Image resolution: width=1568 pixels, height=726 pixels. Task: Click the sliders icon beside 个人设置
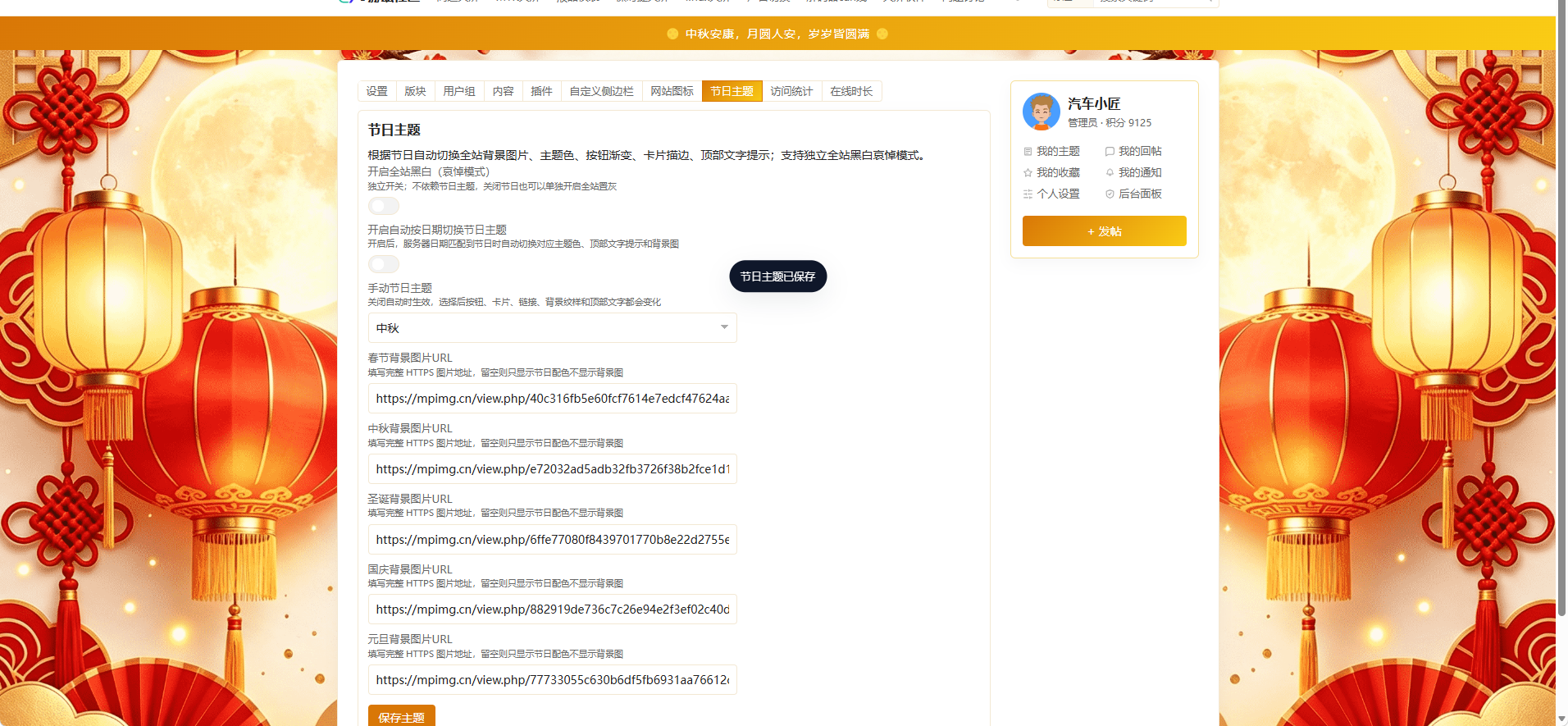click(x=1028, y=194)
